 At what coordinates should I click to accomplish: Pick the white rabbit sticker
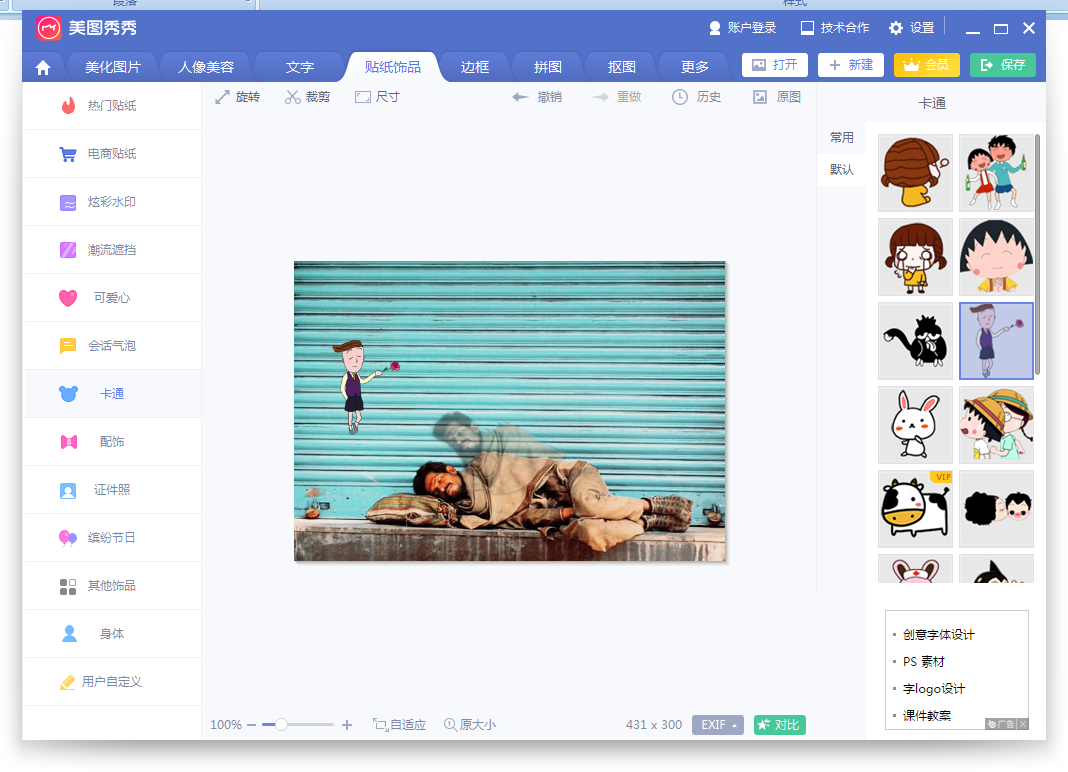tap(915, 425)
